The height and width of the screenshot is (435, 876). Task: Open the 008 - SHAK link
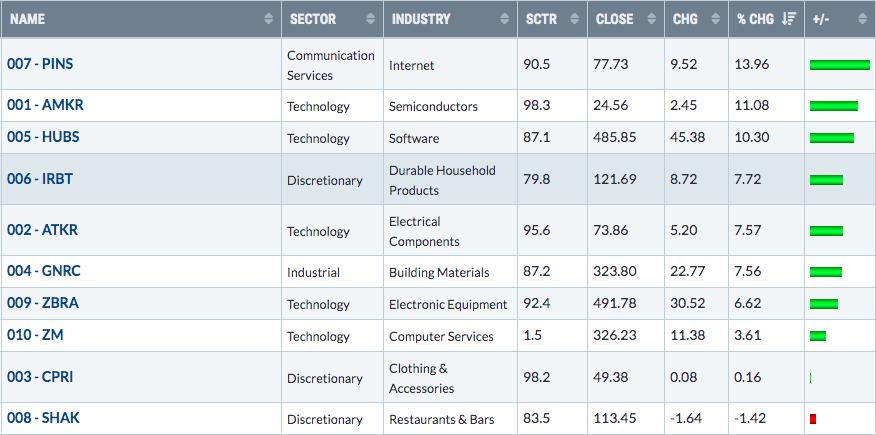click(43, 418)
